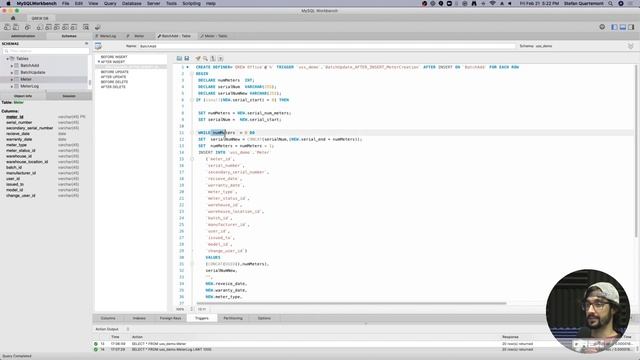Go to the Workbench home screen
This screenshot has width=640, height=360.
click(x=13, y=18)
